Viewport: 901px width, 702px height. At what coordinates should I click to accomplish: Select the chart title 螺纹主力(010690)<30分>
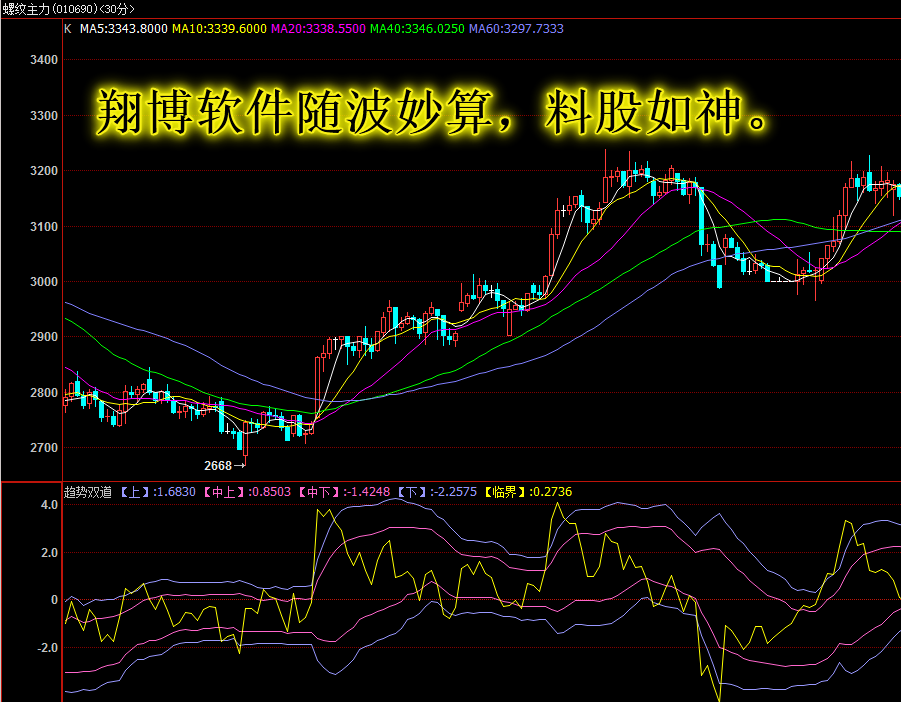tap(68, 9)
